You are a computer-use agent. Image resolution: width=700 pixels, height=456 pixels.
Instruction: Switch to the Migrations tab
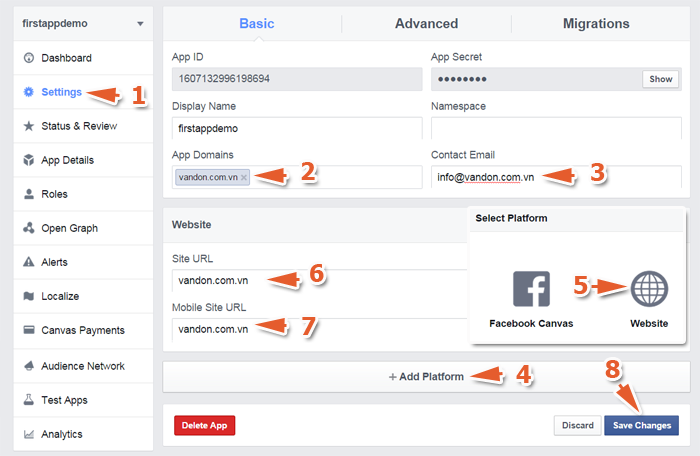click(x=596, y=23)
